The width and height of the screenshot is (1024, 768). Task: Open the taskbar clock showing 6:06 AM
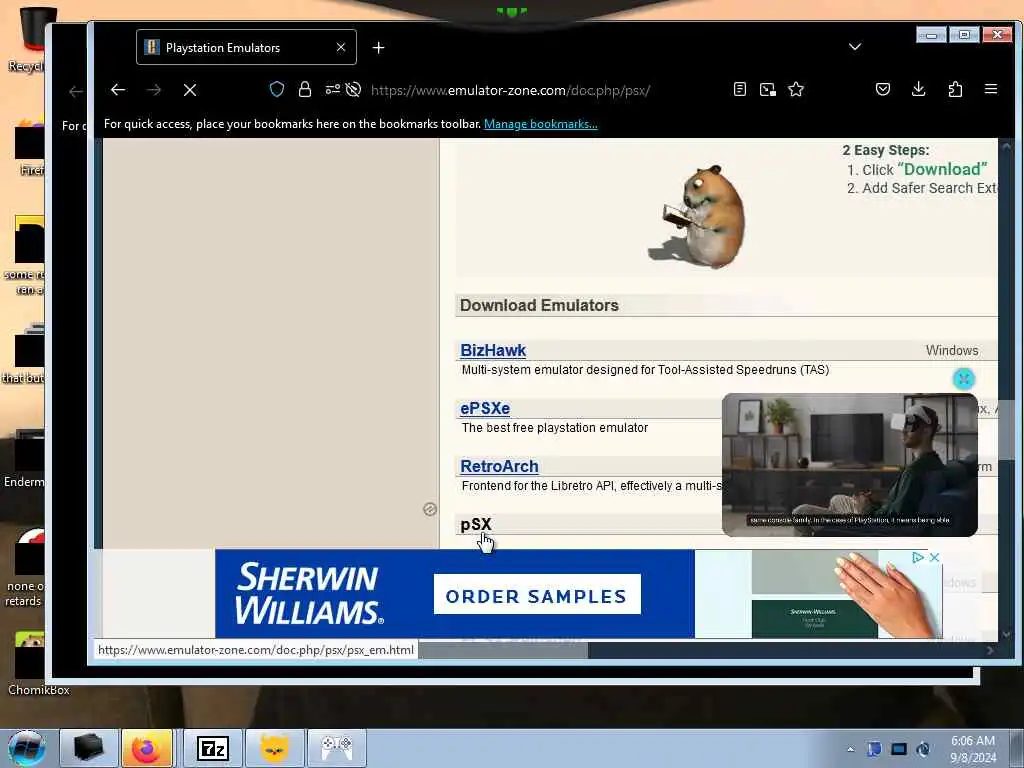[972, 749]
